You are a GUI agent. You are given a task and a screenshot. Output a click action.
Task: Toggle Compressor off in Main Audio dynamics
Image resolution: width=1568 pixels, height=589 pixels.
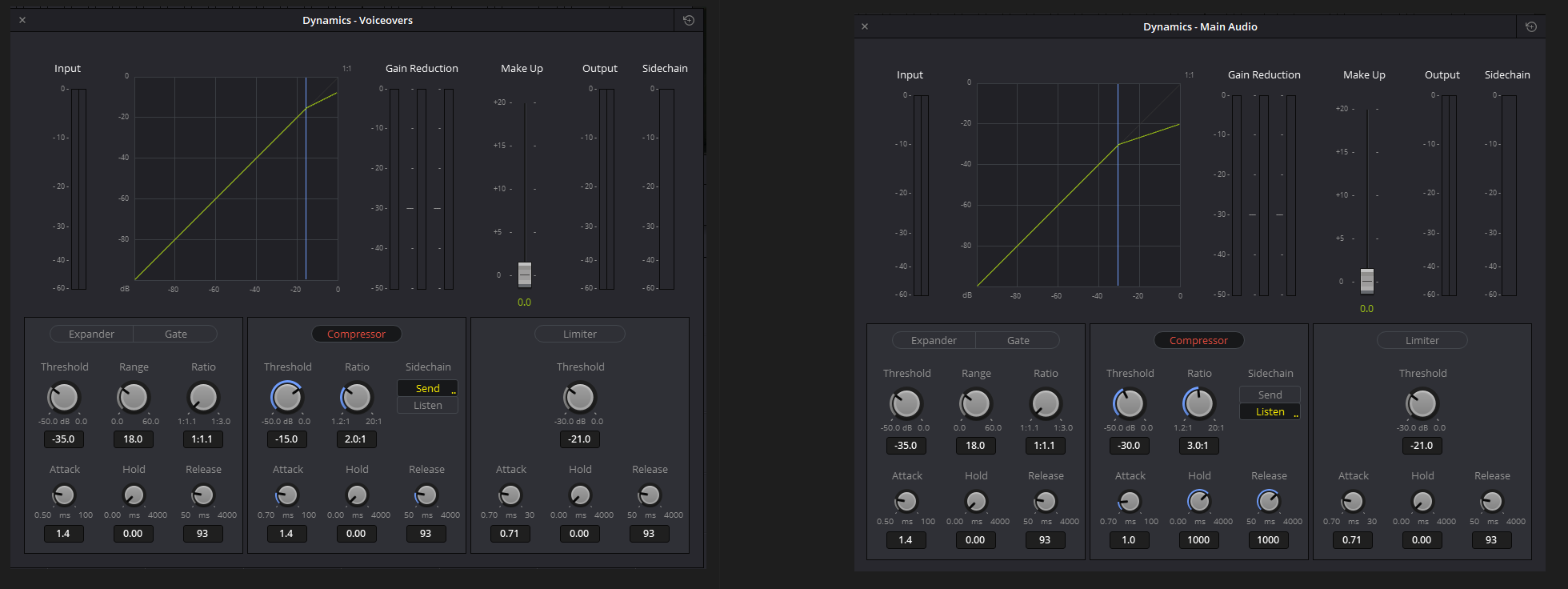point(1198,340)
